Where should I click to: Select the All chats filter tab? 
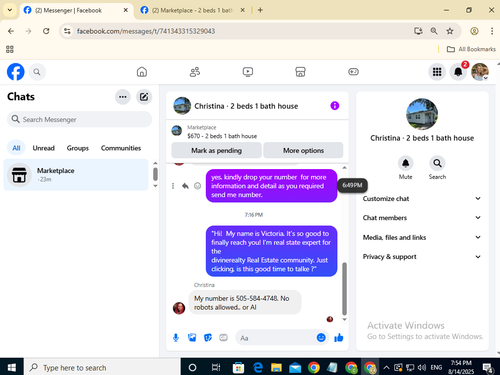tap(16, 148)
